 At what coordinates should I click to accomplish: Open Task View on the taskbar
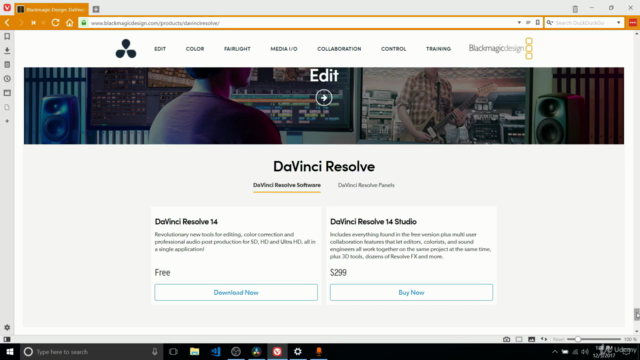click(x=173, y=352)
